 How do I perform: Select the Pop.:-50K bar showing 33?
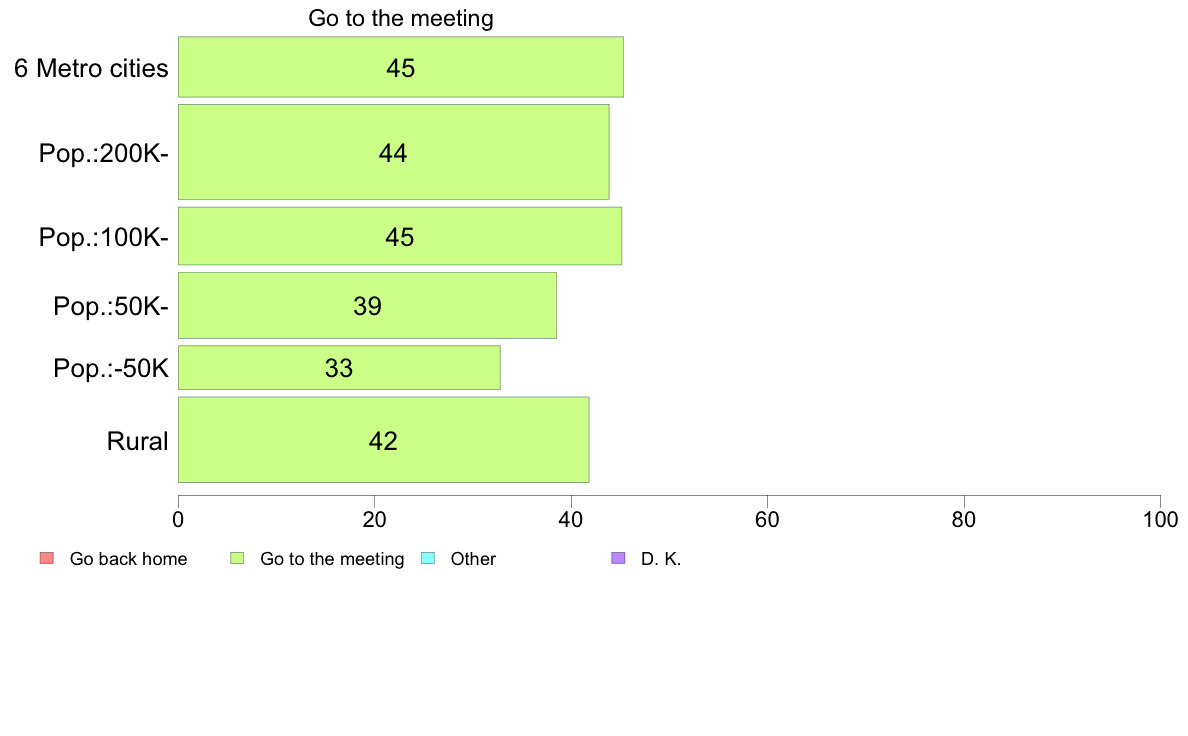tap(339, 368)
